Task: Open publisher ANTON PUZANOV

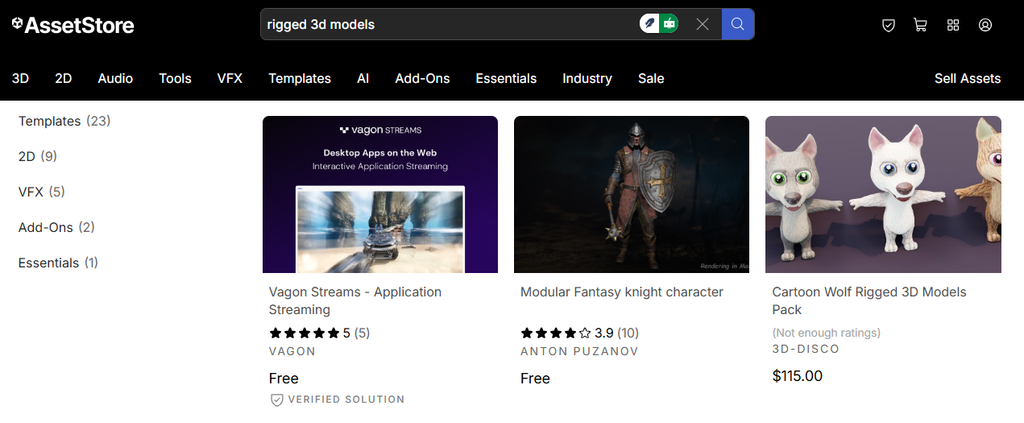Action: (x=579, y=351)
